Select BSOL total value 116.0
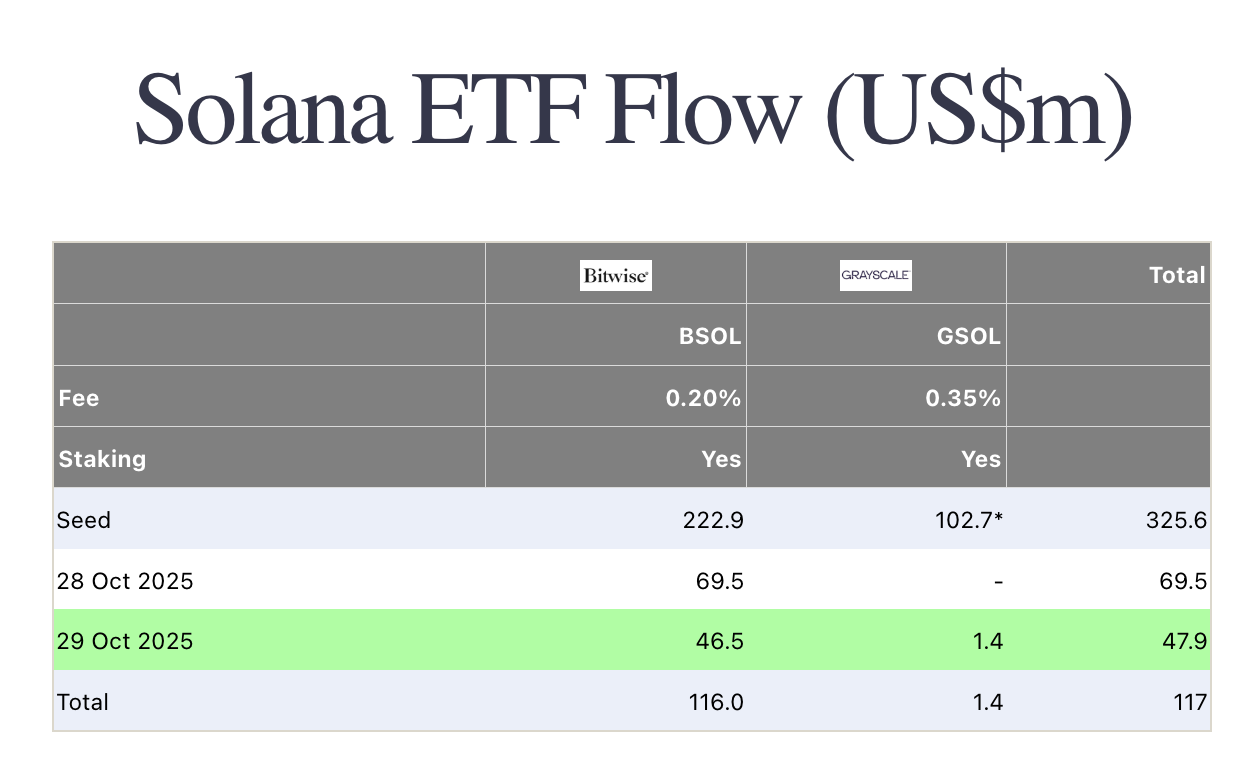Screen dimensions: 1238x776 click(715, 702)
